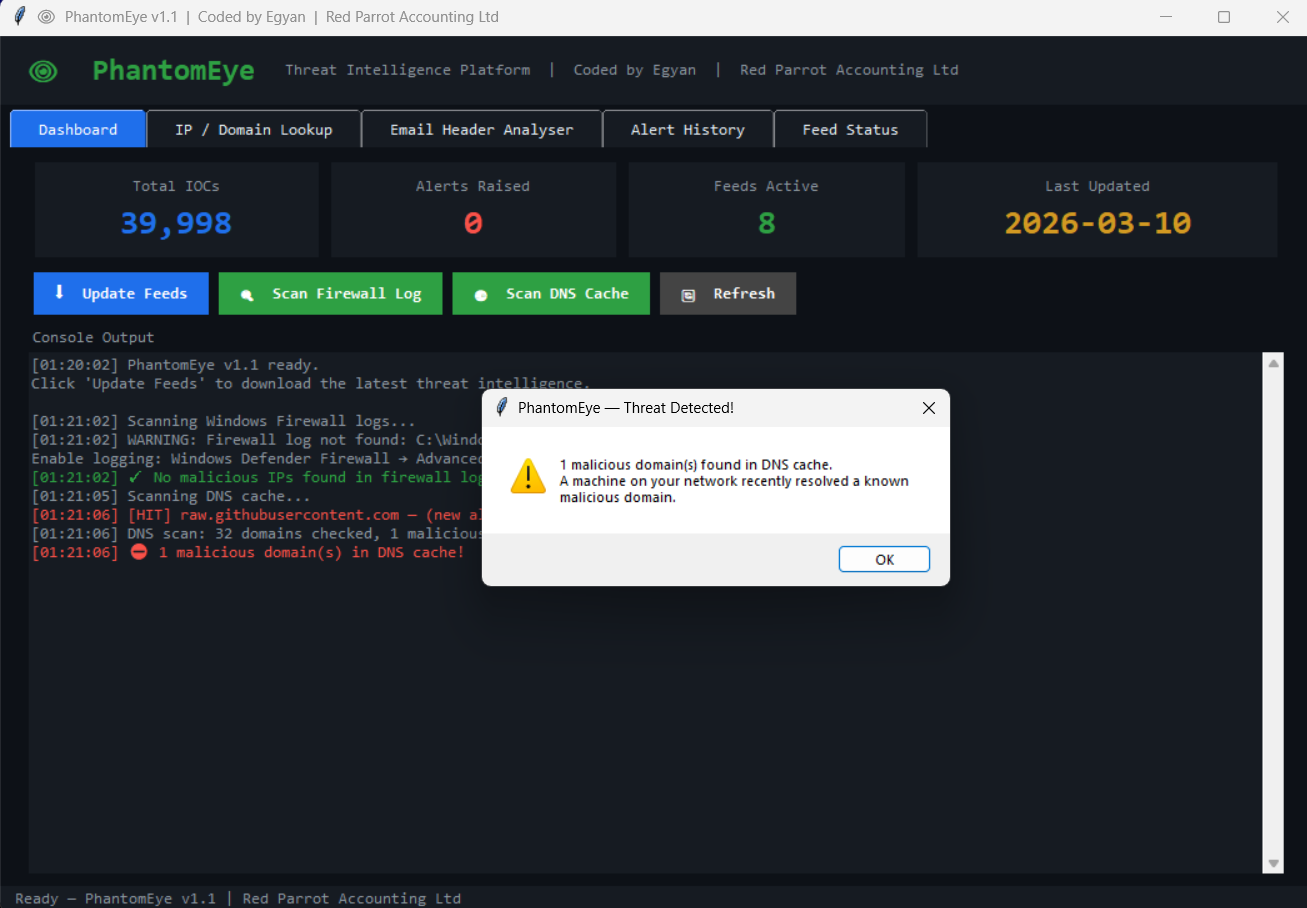
Task: Dismiss the threat alert with OK
Action: click(x=884, y=560)
